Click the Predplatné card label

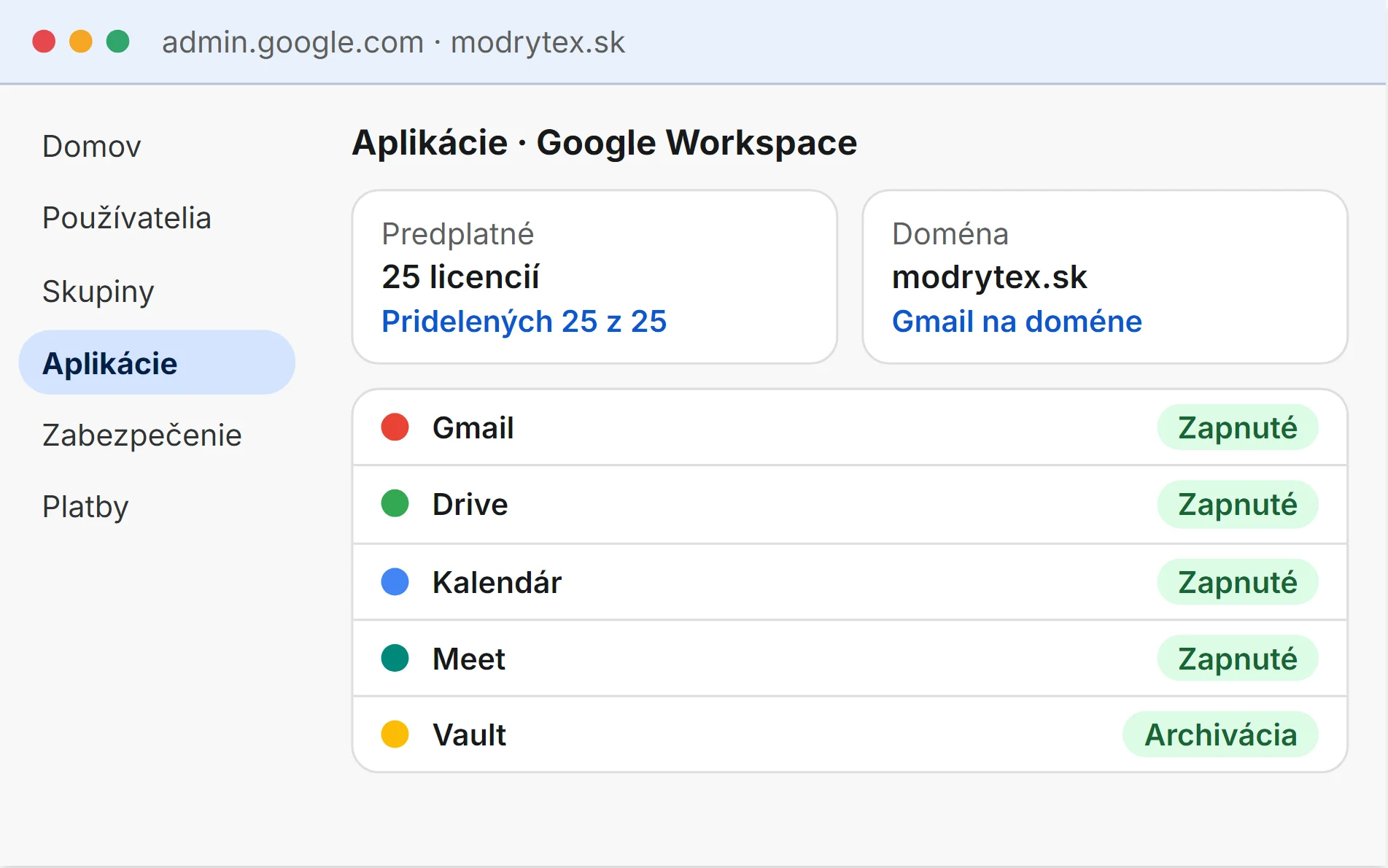pyautogui.click(x=457, y=234)
